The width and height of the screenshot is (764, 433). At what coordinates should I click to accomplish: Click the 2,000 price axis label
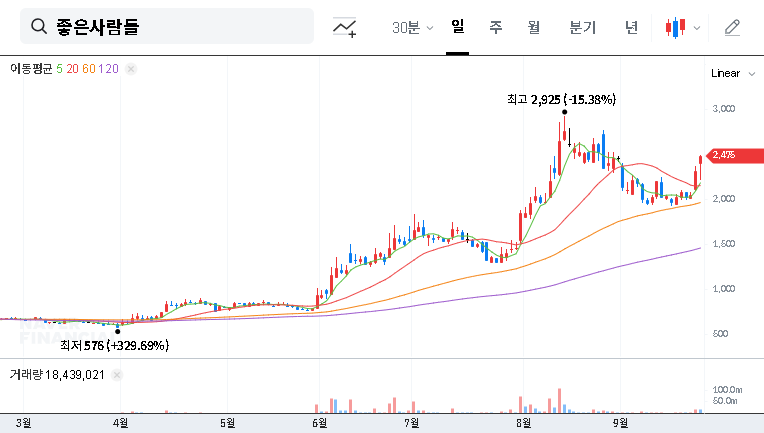coord(724,199)
